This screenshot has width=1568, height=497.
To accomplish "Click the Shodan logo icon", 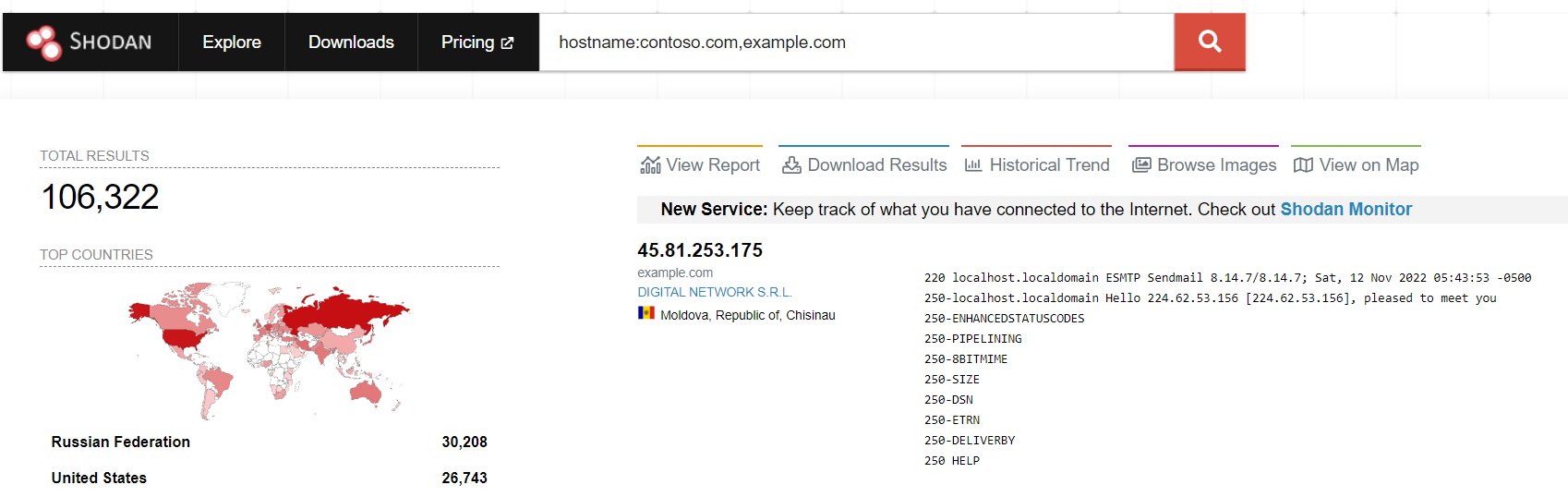I will click(43, 42).
